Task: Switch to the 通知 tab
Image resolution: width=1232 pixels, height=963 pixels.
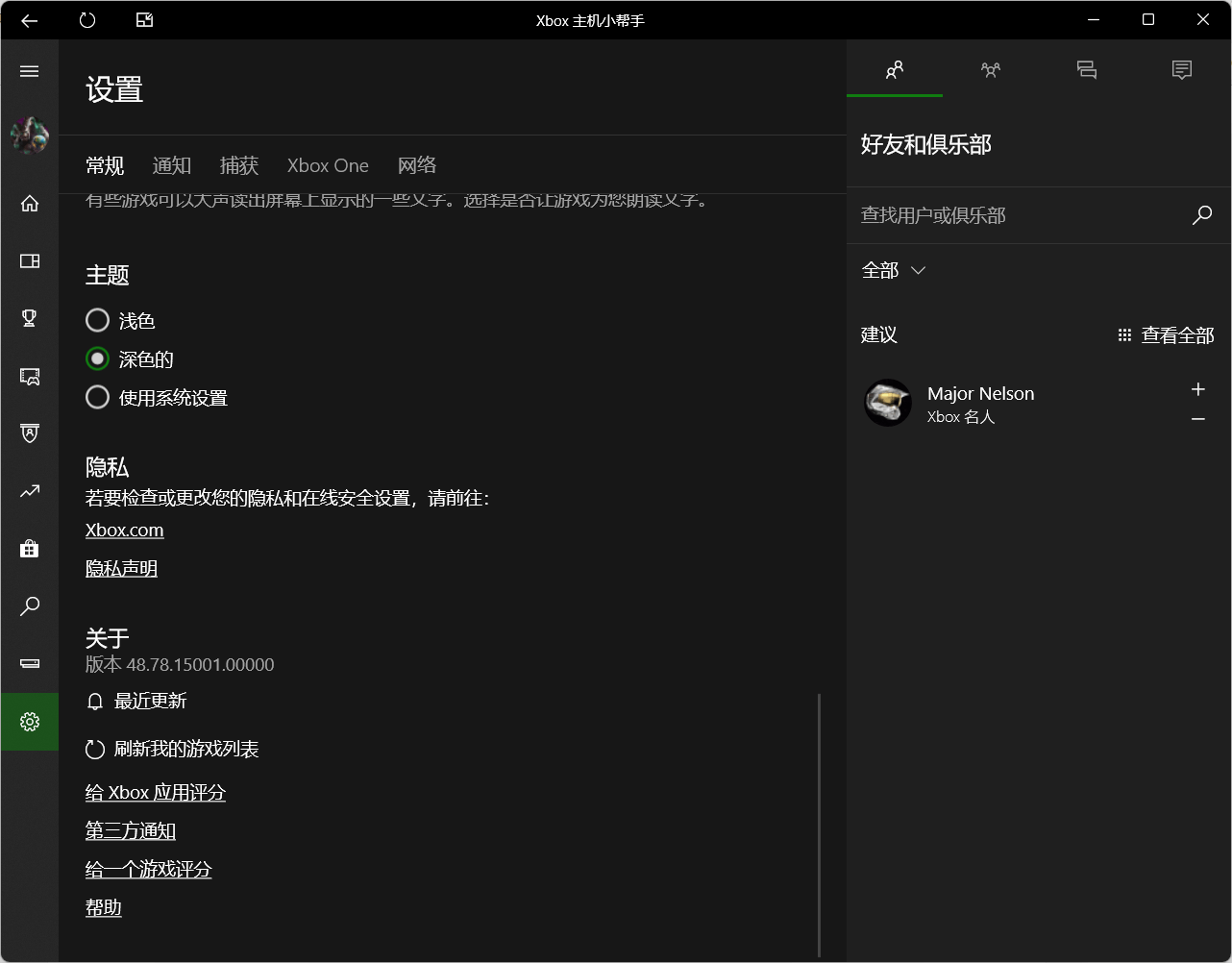Action: click(x=172, y=165)
